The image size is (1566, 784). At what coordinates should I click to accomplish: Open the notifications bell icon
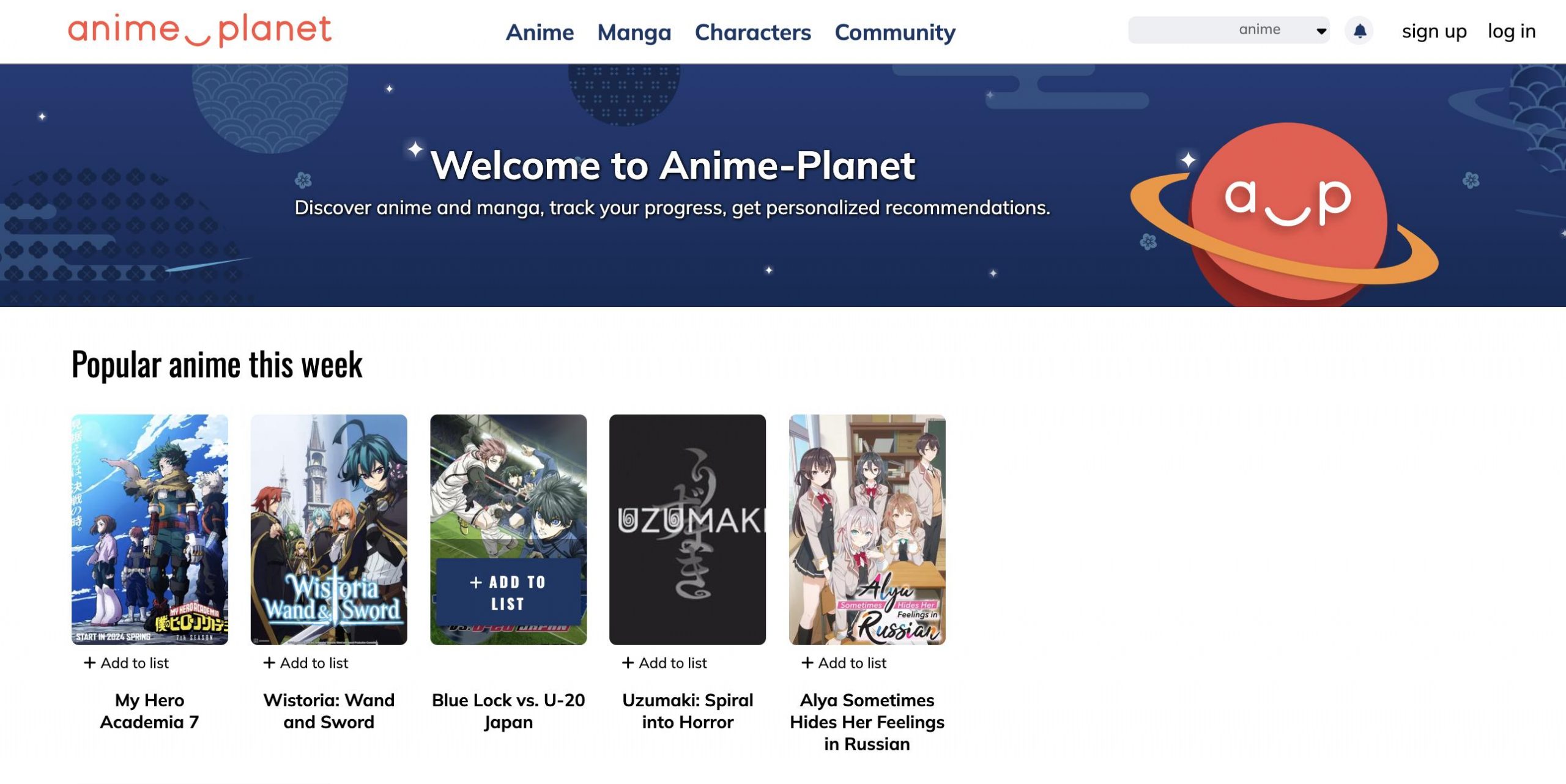[x=1359, y=31]
